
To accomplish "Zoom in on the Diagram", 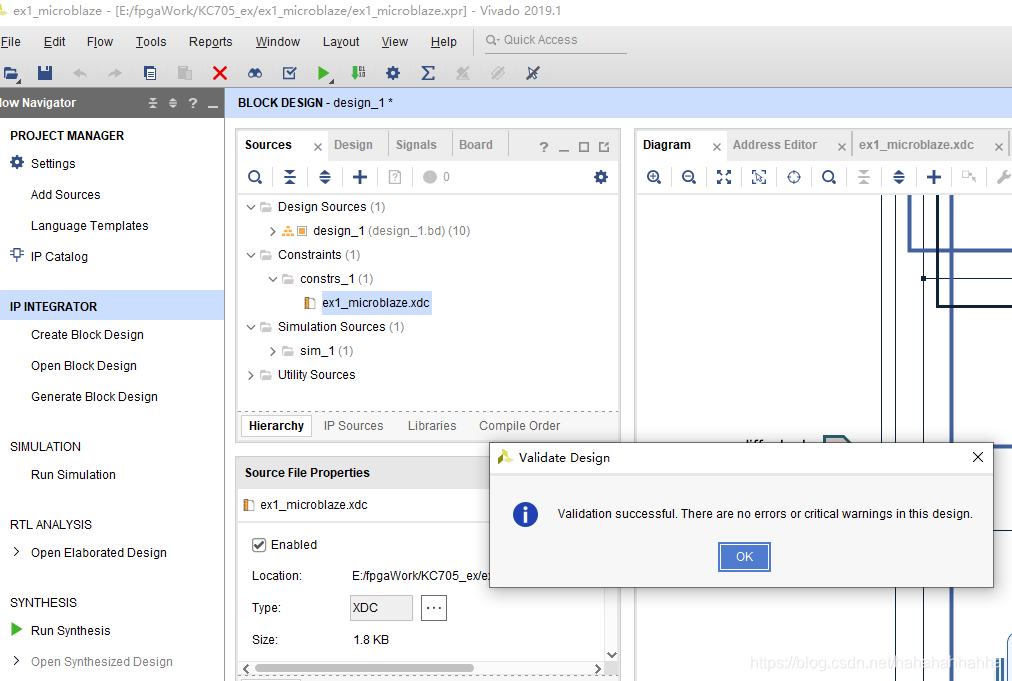I will 654,177.
